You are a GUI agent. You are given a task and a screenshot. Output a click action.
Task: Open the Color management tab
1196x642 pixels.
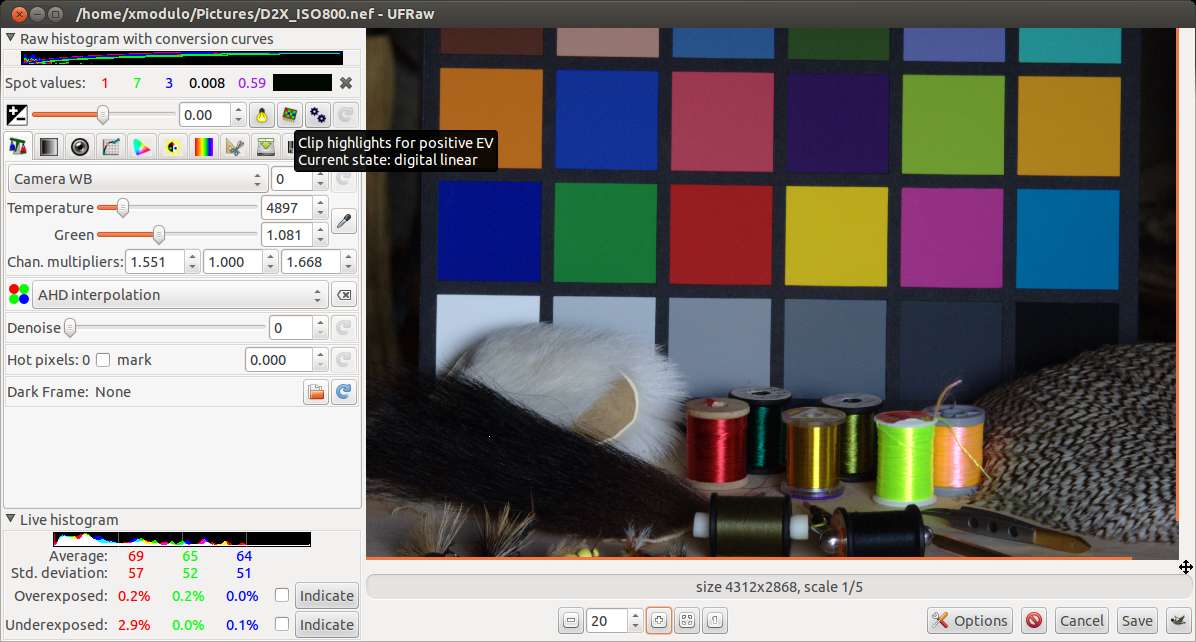pos(142,146)
